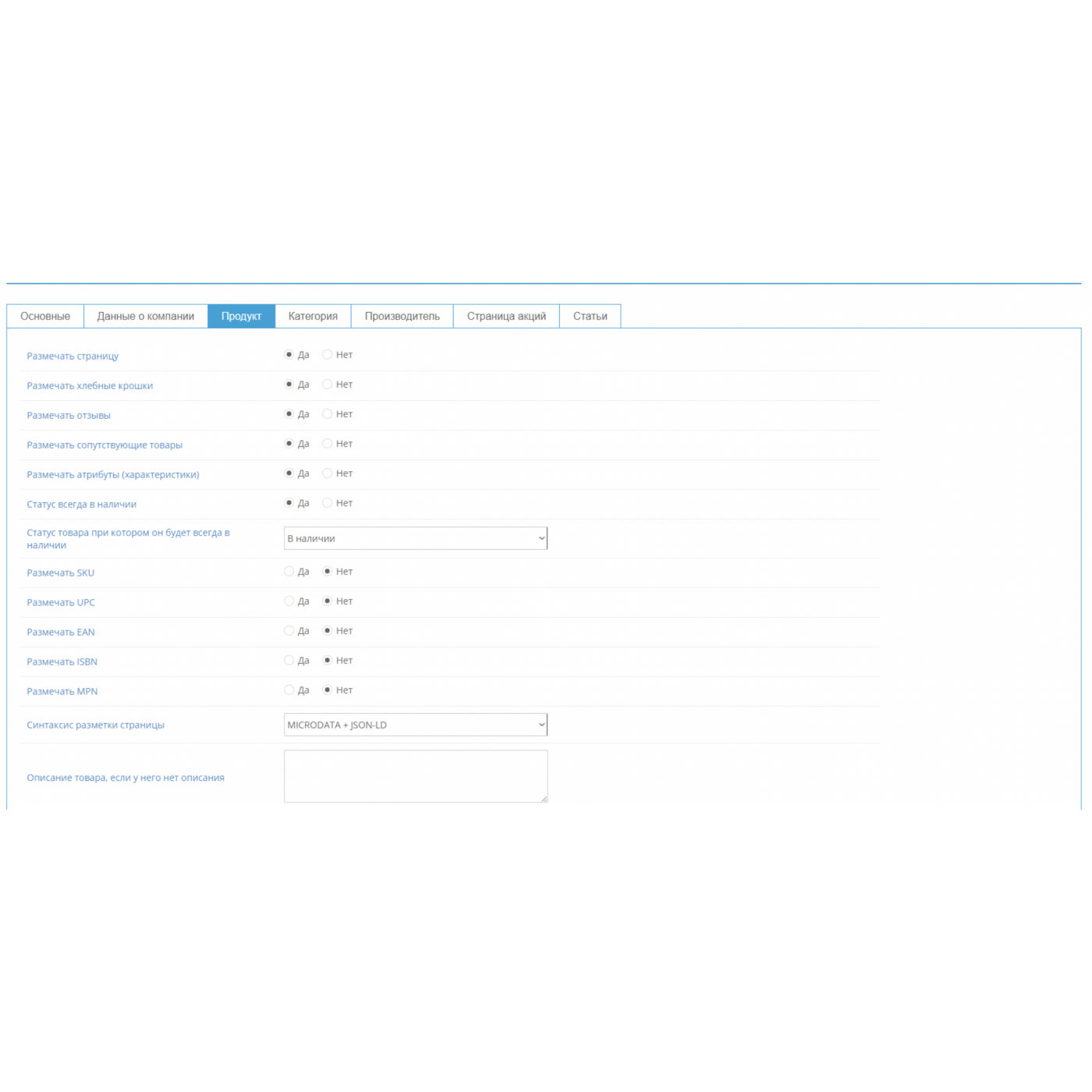This screenshot has height=1092, width=1092.
Task: Open the Страница акций tab
Action: pos(506,316)
